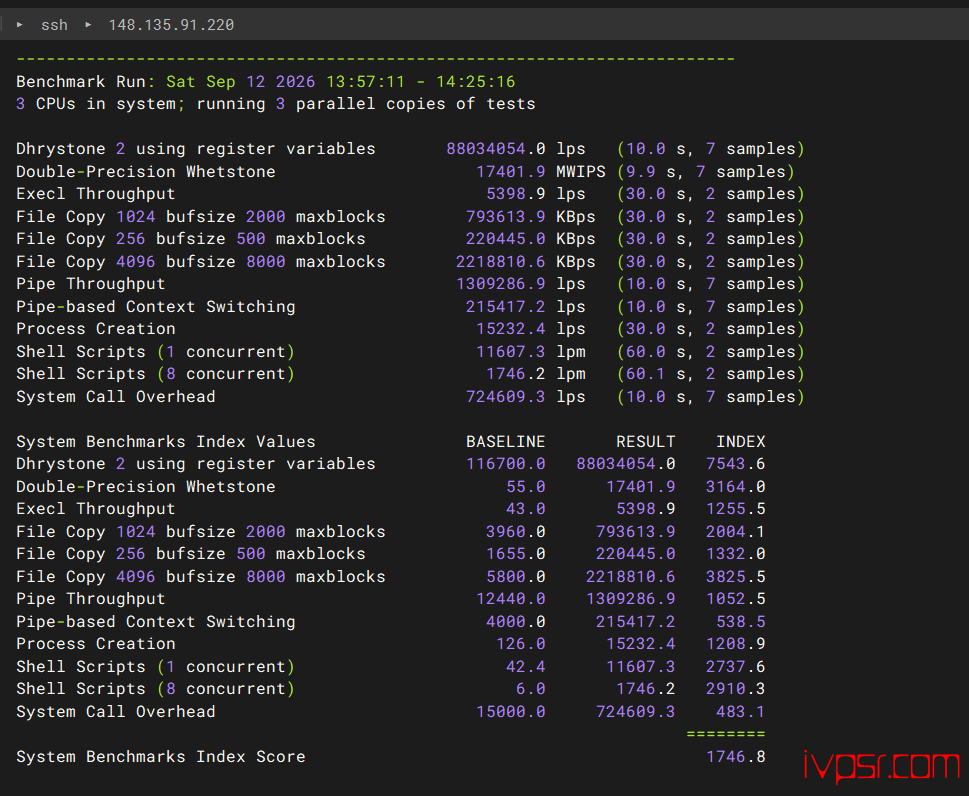Click the arrow before the IP address
The height and width of the screenshot is (796, 969).
click(88, 25)
